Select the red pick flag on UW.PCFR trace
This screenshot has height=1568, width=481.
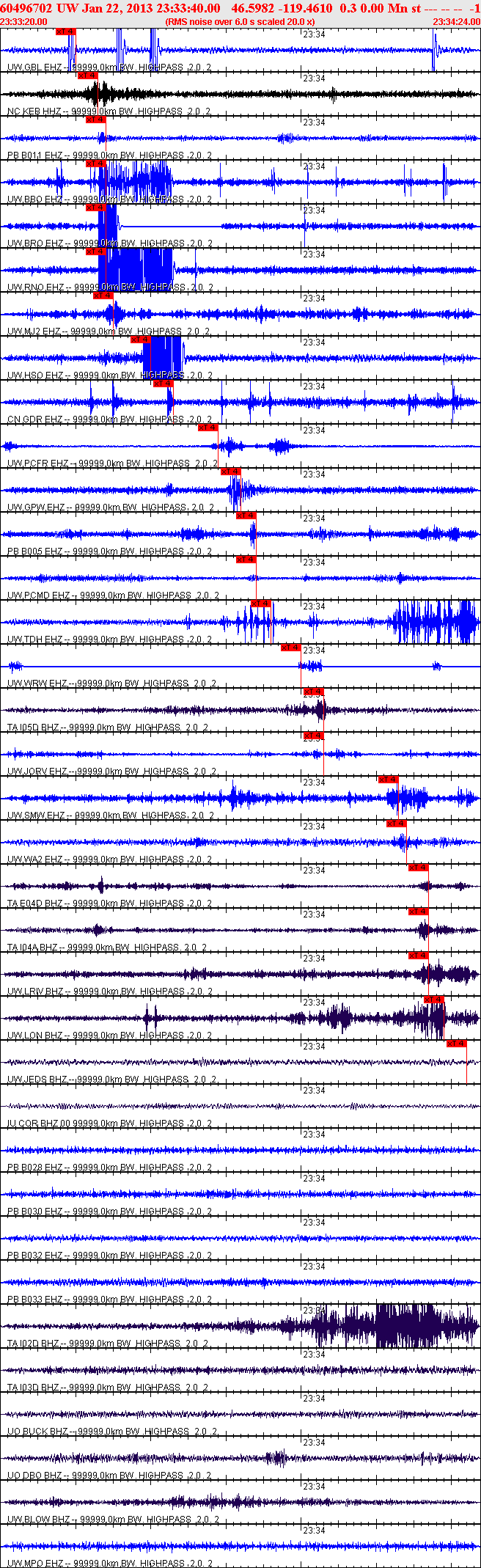[208, 428]
